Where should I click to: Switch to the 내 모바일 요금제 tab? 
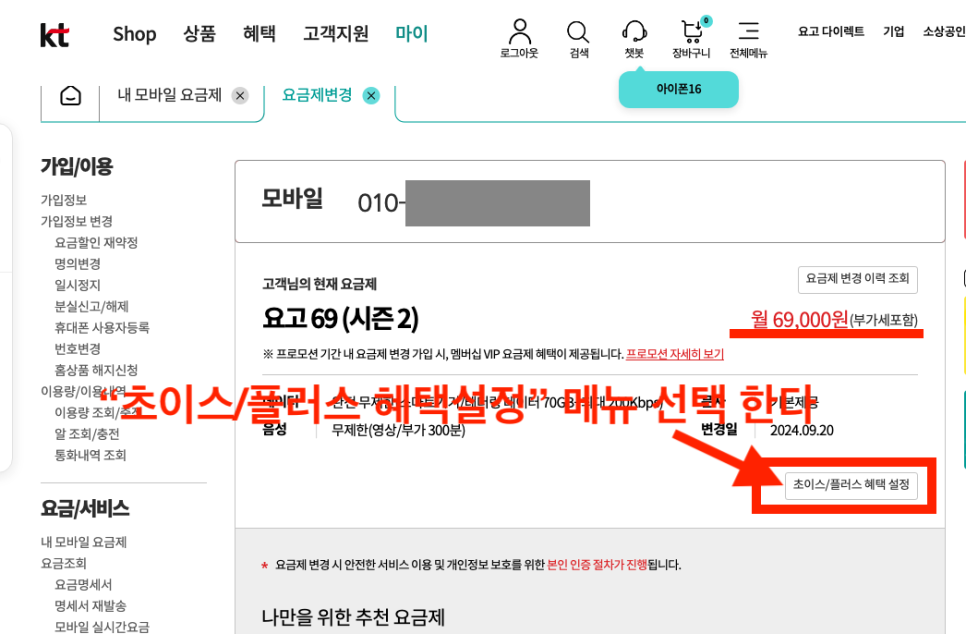tap(169, 95)
